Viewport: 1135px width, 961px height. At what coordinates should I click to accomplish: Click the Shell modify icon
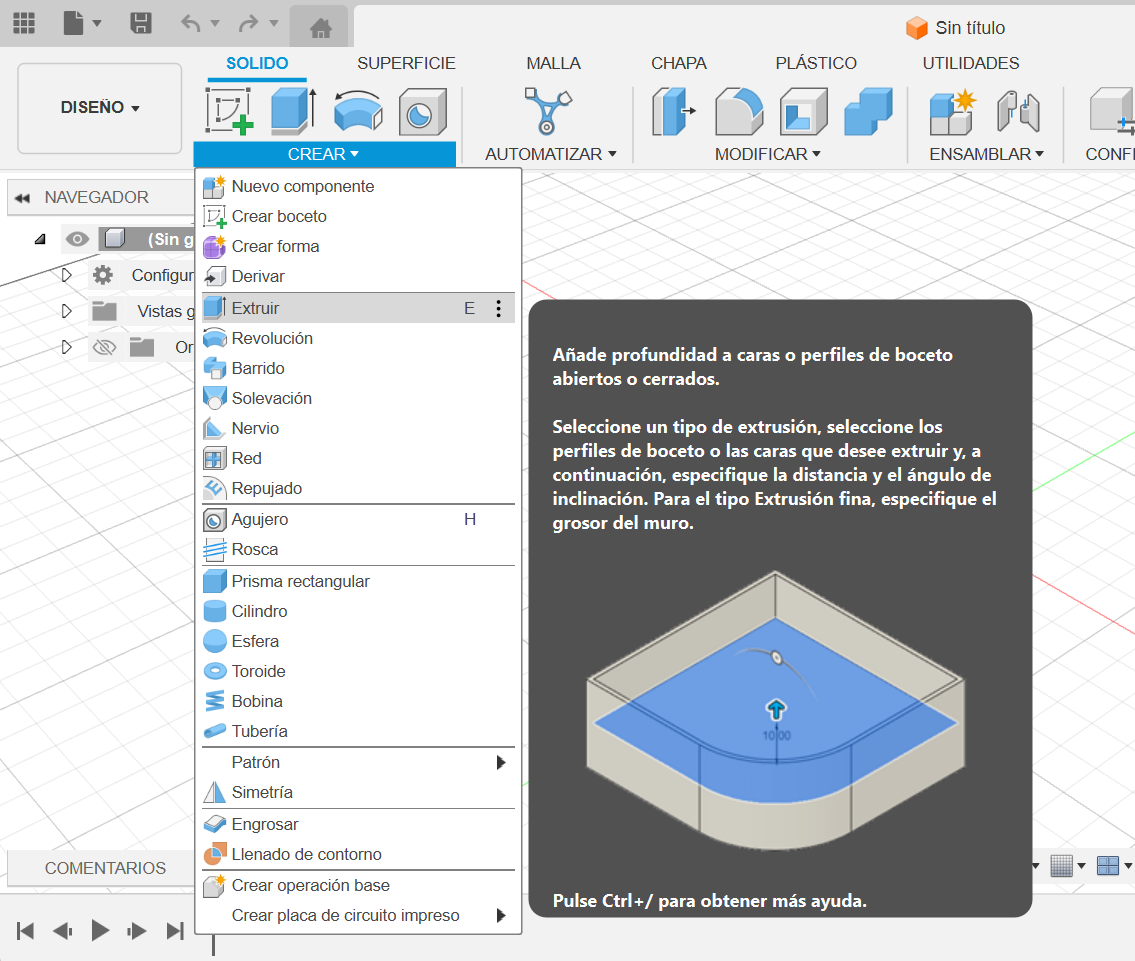coord(803,111)
